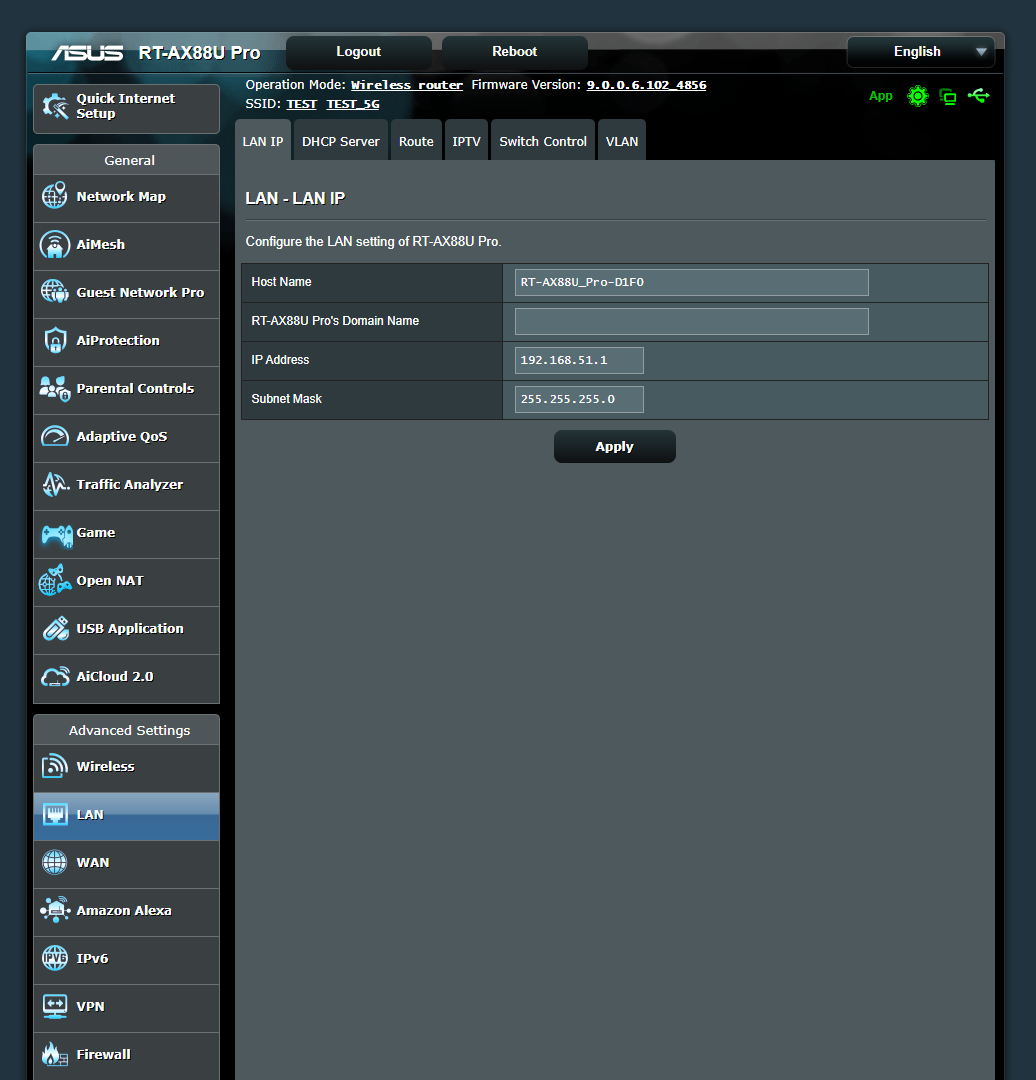Click the "LAN - LAN IP" heading text
Viewport: 1036px width, 1080px height.
point(296,198)
